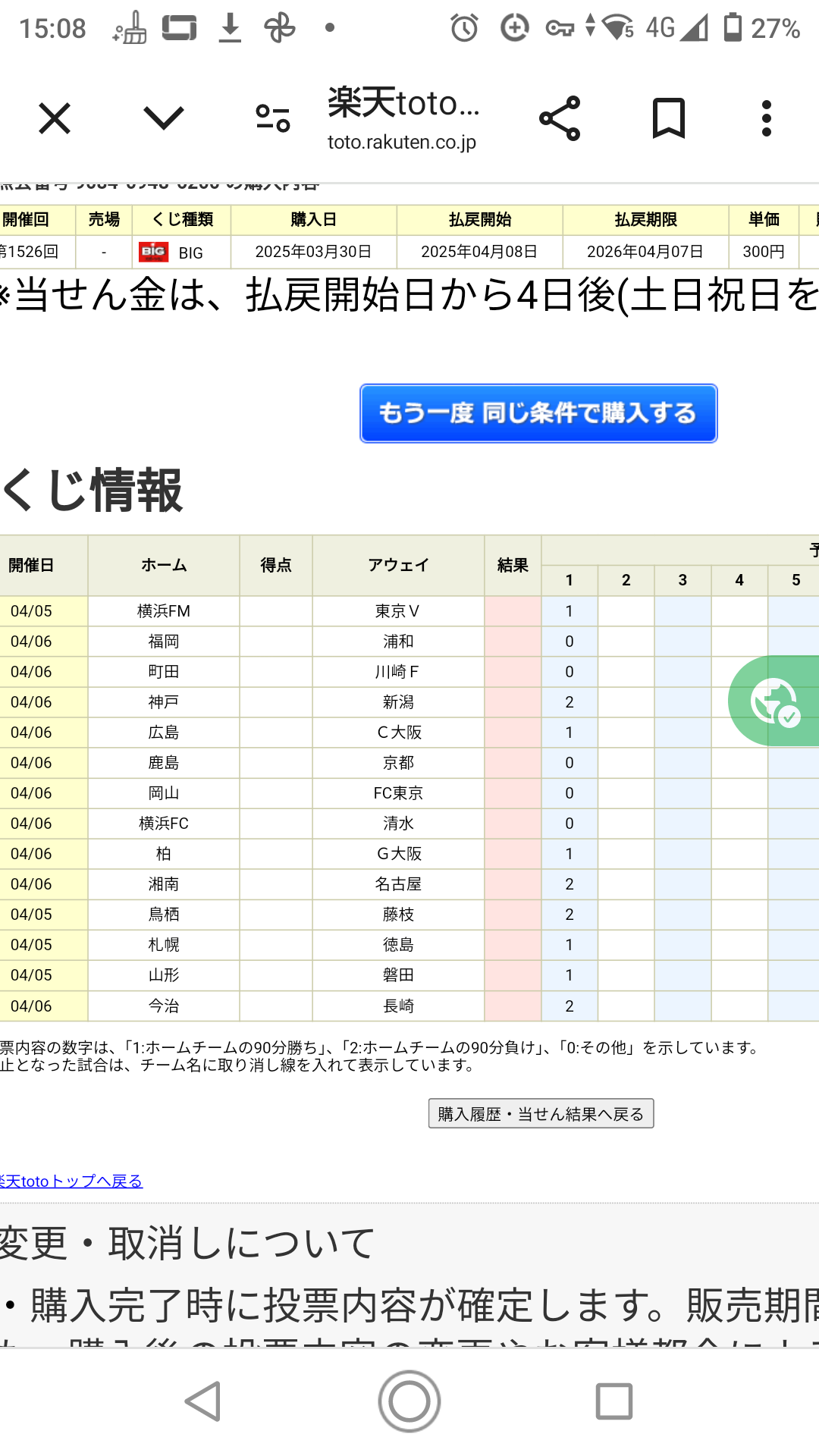Close the browser custom tab
Viewport: 819px width, 1456px height.
coord(55,119)
